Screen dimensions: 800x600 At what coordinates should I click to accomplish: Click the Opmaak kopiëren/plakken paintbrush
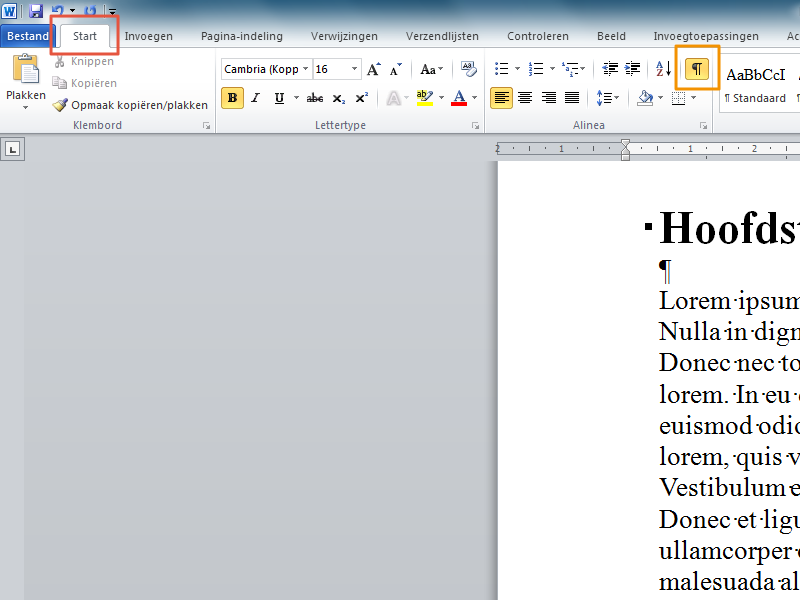click(x=61, y=105)
